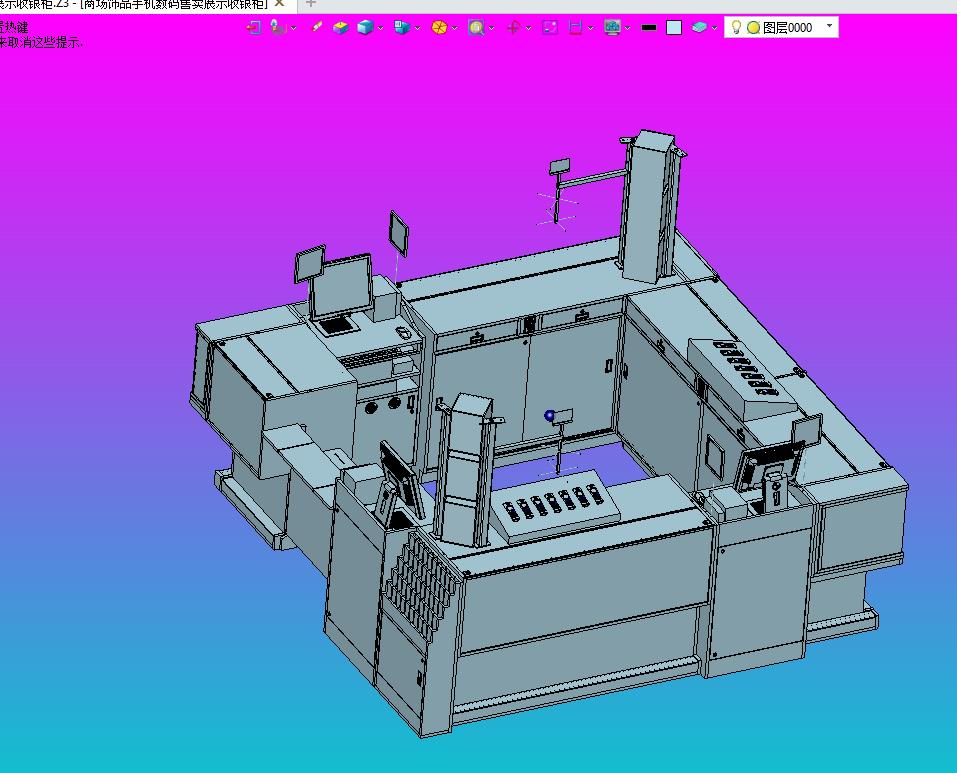Click the magnifier zoom icon
The height and width of the screenshot is (773, 957).
[476, 27]
